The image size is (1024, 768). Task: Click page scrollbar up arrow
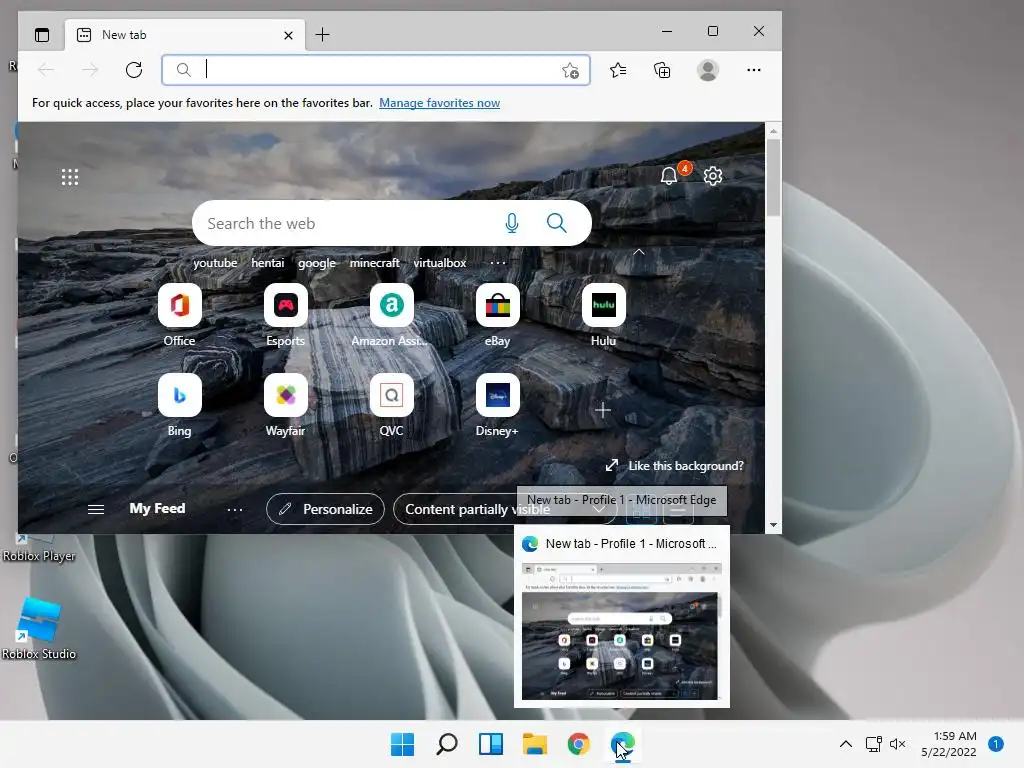click(x=773, y=131)
